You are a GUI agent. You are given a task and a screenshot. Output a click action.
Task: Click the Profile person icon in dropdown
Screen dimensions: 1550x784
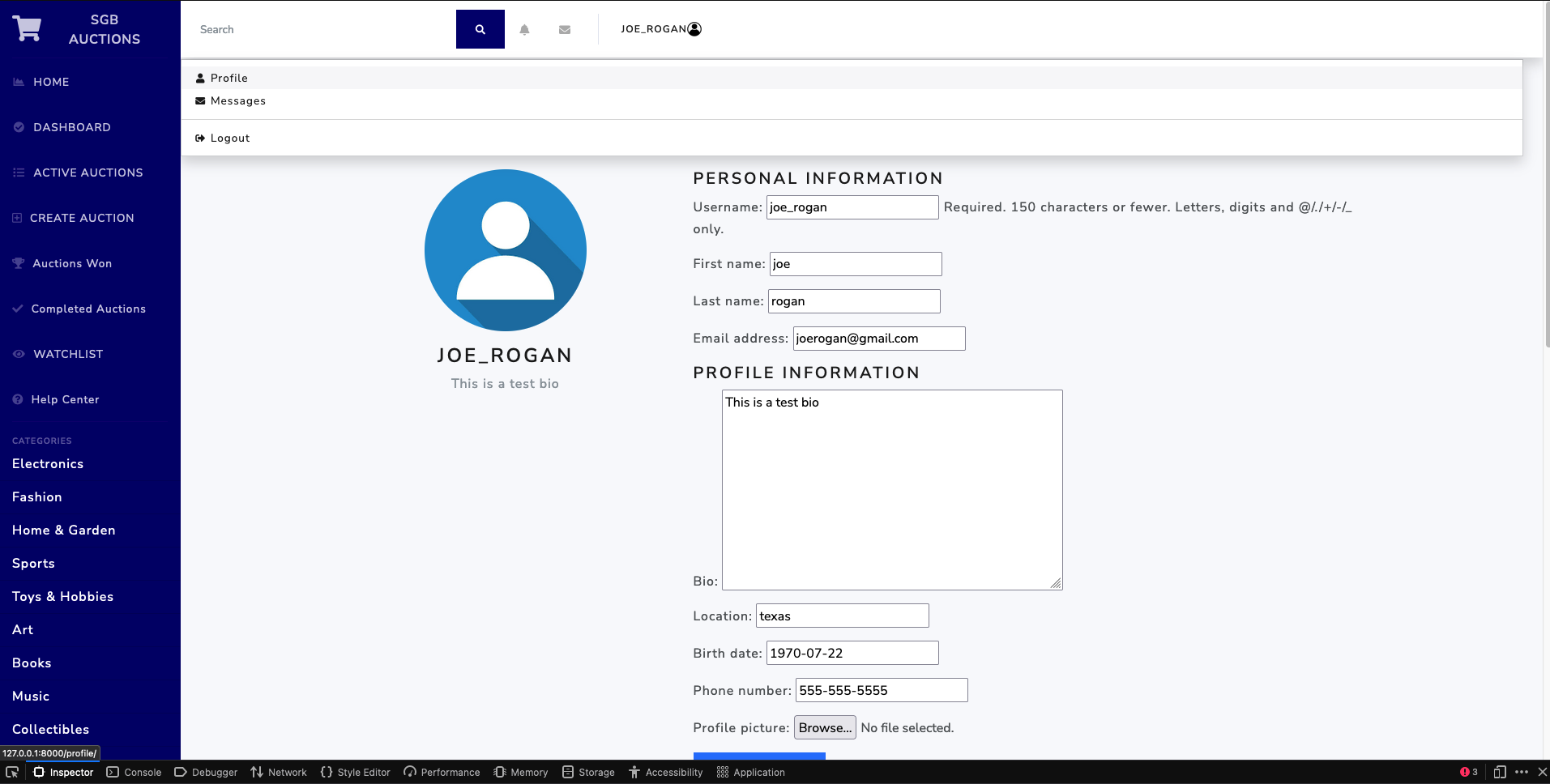point(200,79)
